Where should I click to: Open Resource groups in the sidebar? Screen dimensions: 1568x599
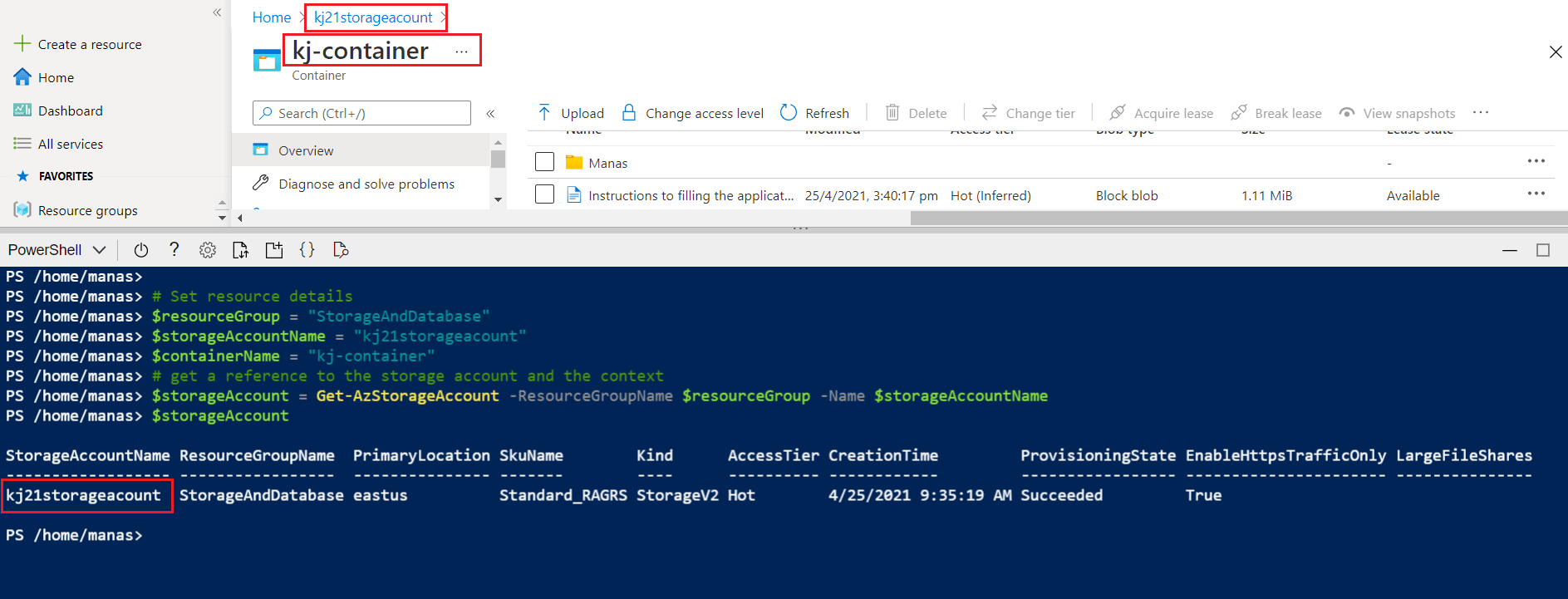[x=87, y=210]
